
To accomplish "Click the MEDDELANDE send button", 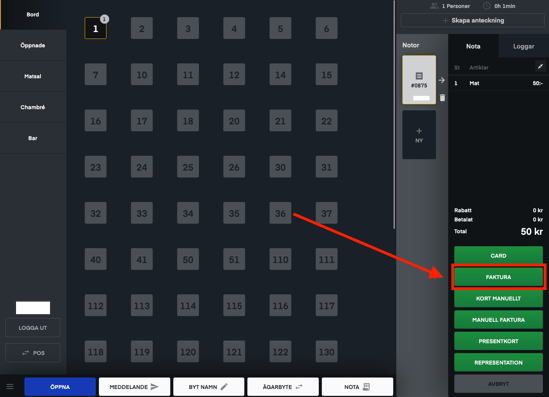I will pos(134,386).
